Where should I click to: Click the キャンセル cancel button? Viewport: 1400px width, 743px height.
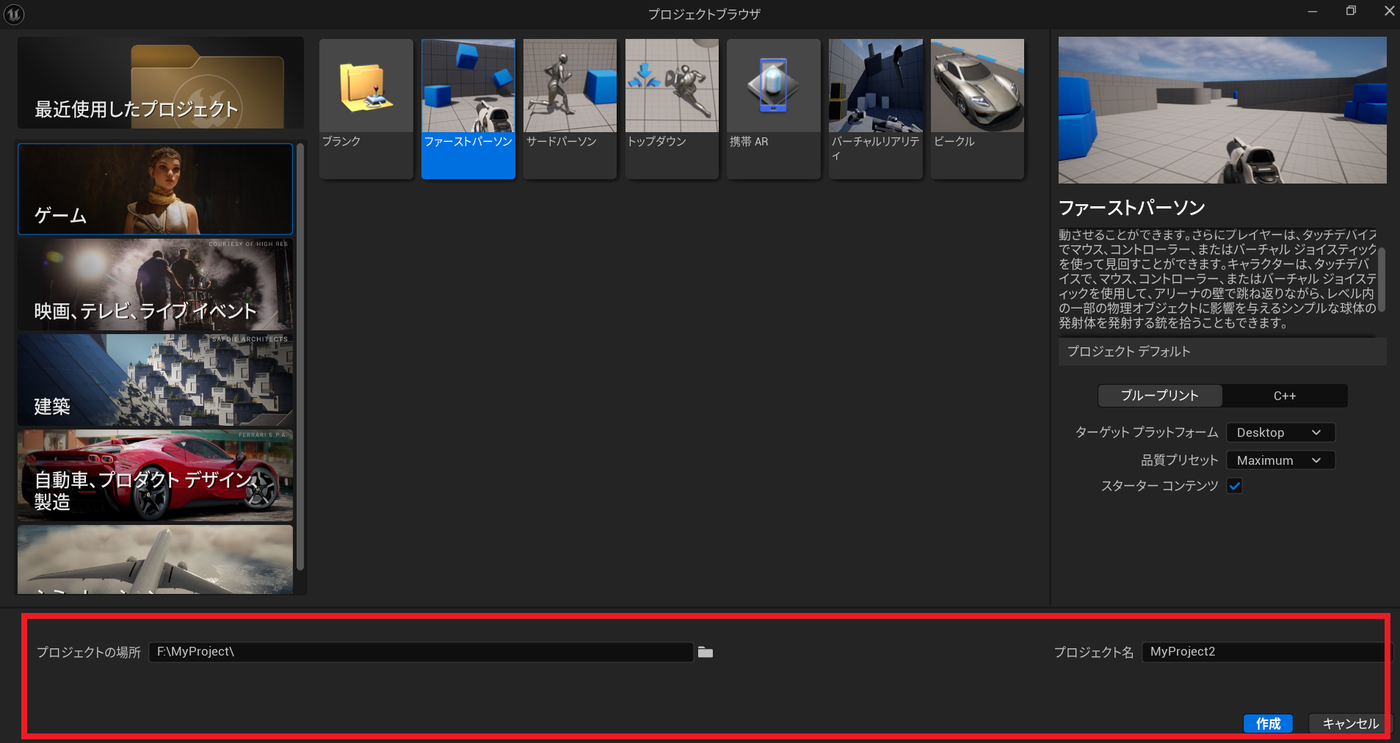(x=1350, y=724)
